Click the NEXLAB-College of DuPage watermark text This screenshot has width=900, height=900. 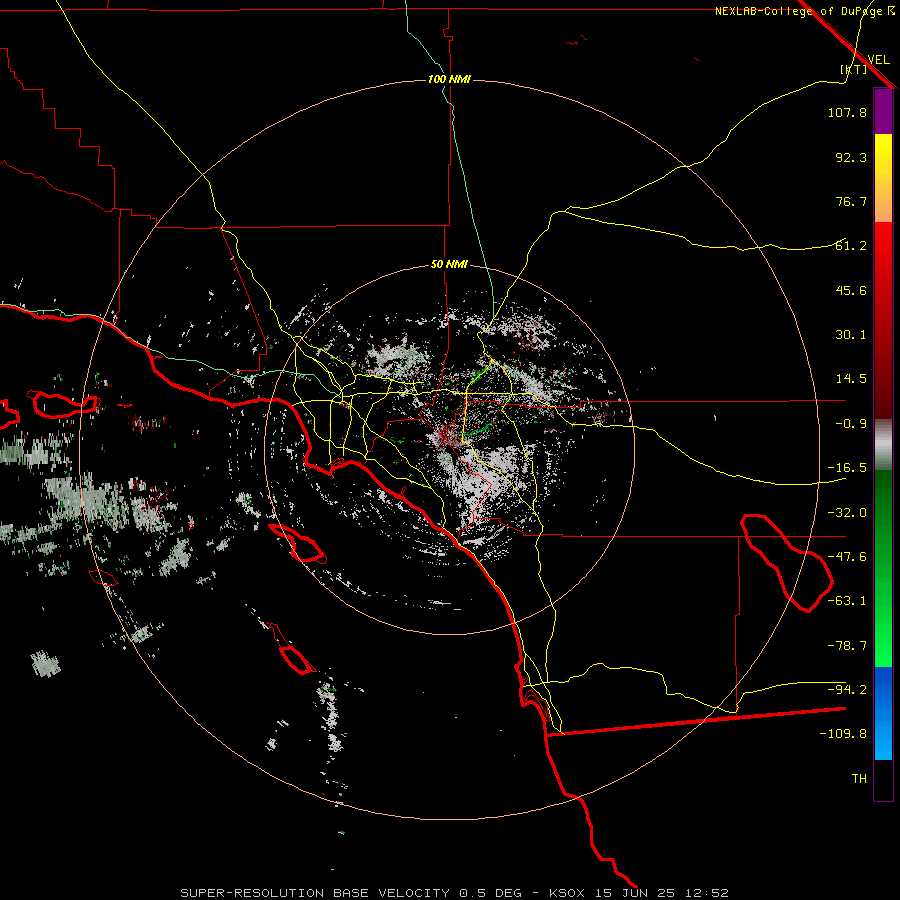[x=804, y=11]
